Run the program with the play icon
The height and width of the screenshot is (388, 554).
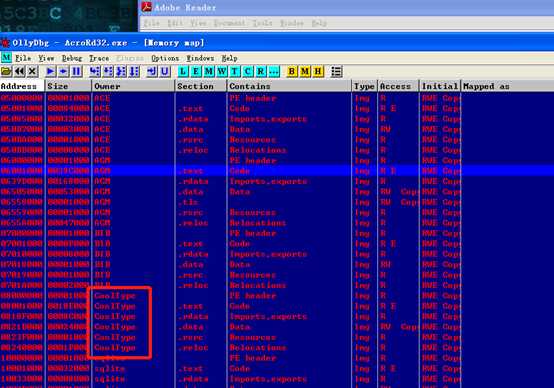[51, 72]
